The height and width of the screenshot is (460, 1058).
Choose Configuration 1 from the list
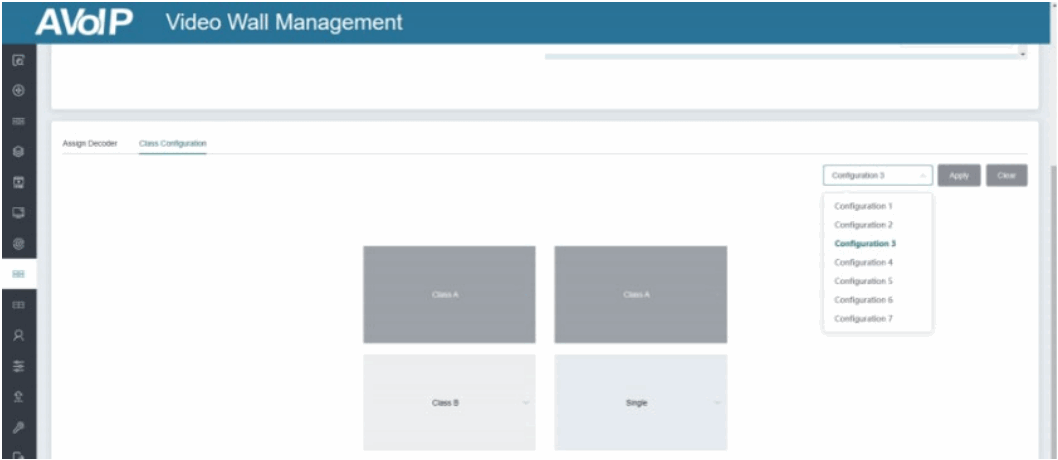863,206
